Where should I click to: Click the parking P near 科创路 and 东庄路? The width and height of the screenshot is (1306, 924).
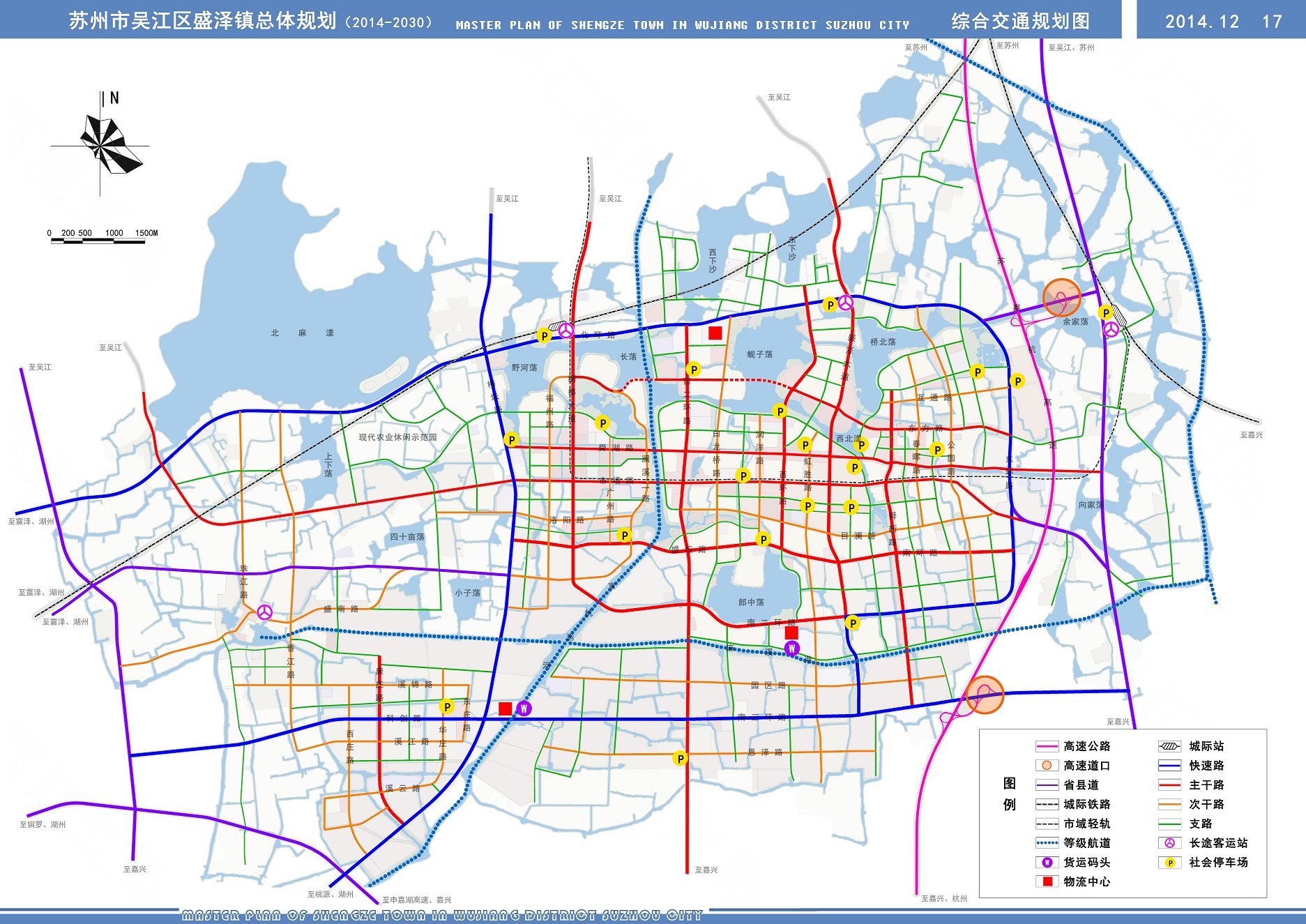[447, 707]
